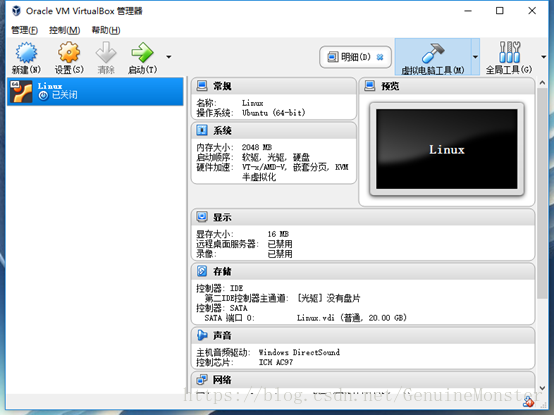This screenshot has width=554, height=415.
Task: Click the boot order '软驱, 光驱, 硬盘' text
Action: coord(276,157)
